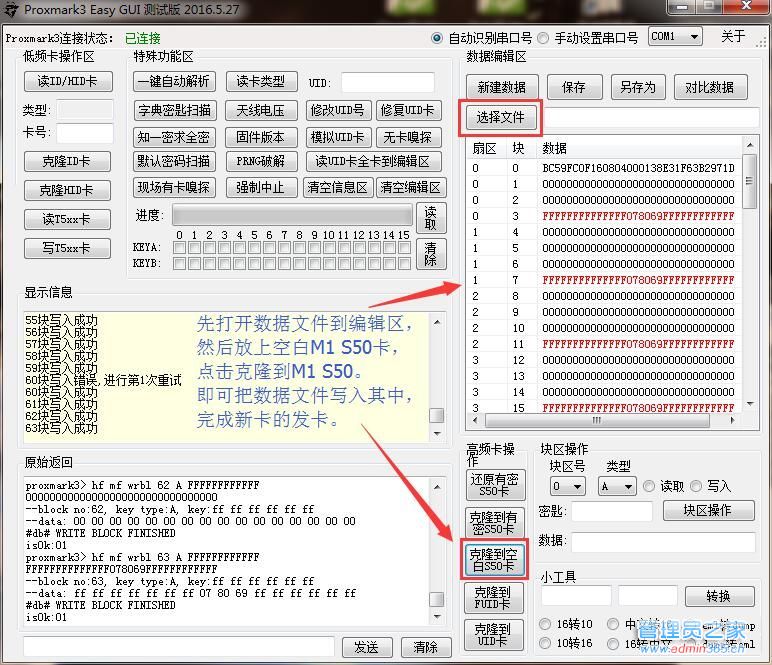Select 手动设置串口号 radio button

pyautogui.click(x=543, y=38)
